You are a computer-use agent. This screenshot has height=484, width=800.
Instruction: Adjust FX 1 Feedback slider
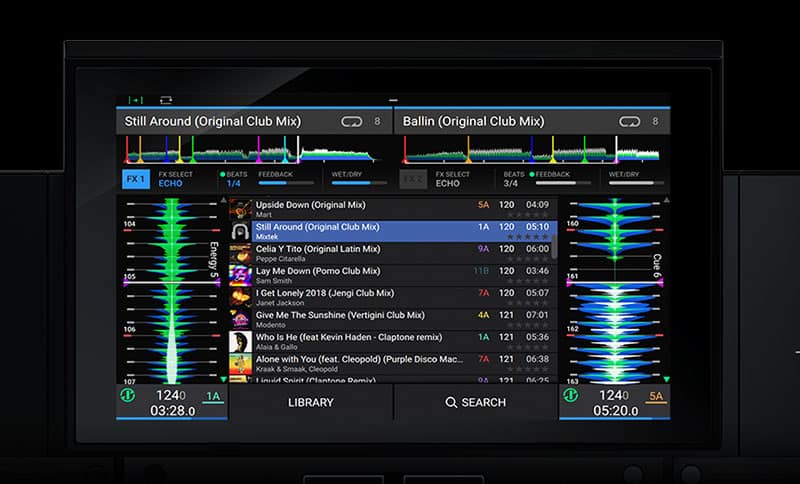point(286,183)
